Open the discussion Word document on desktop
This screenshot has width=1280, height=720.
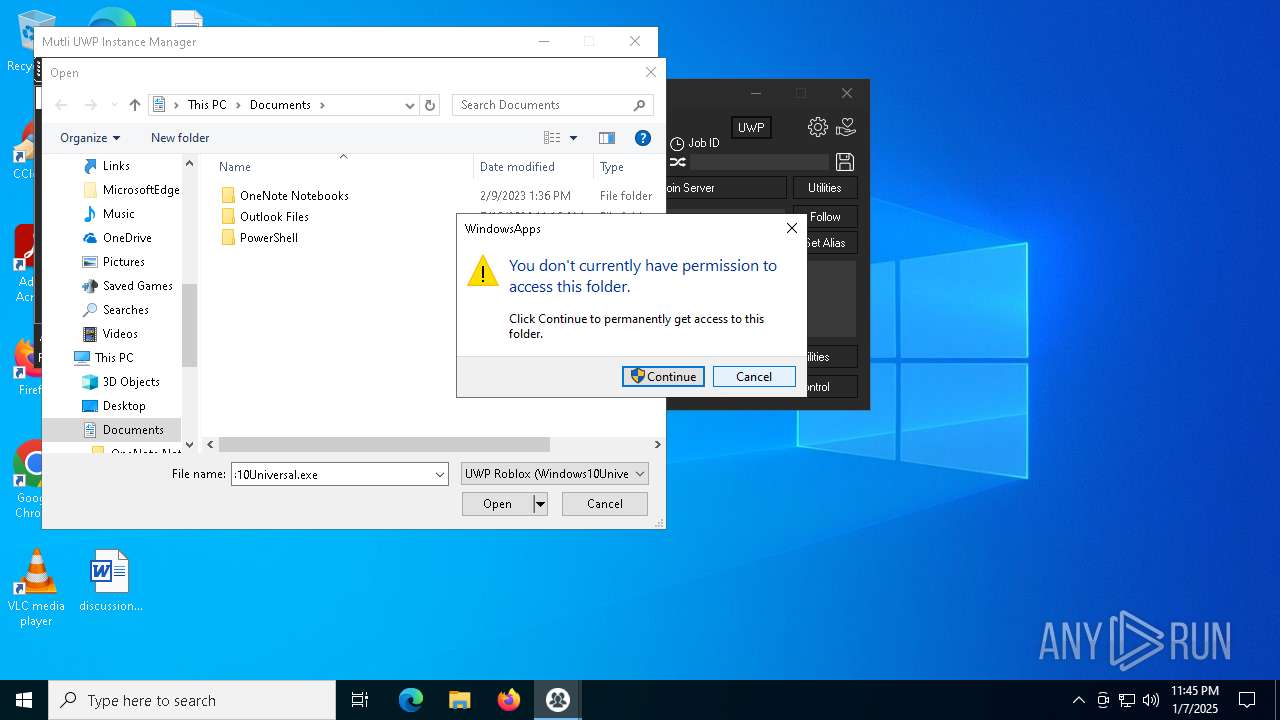(x=110, y=581)
